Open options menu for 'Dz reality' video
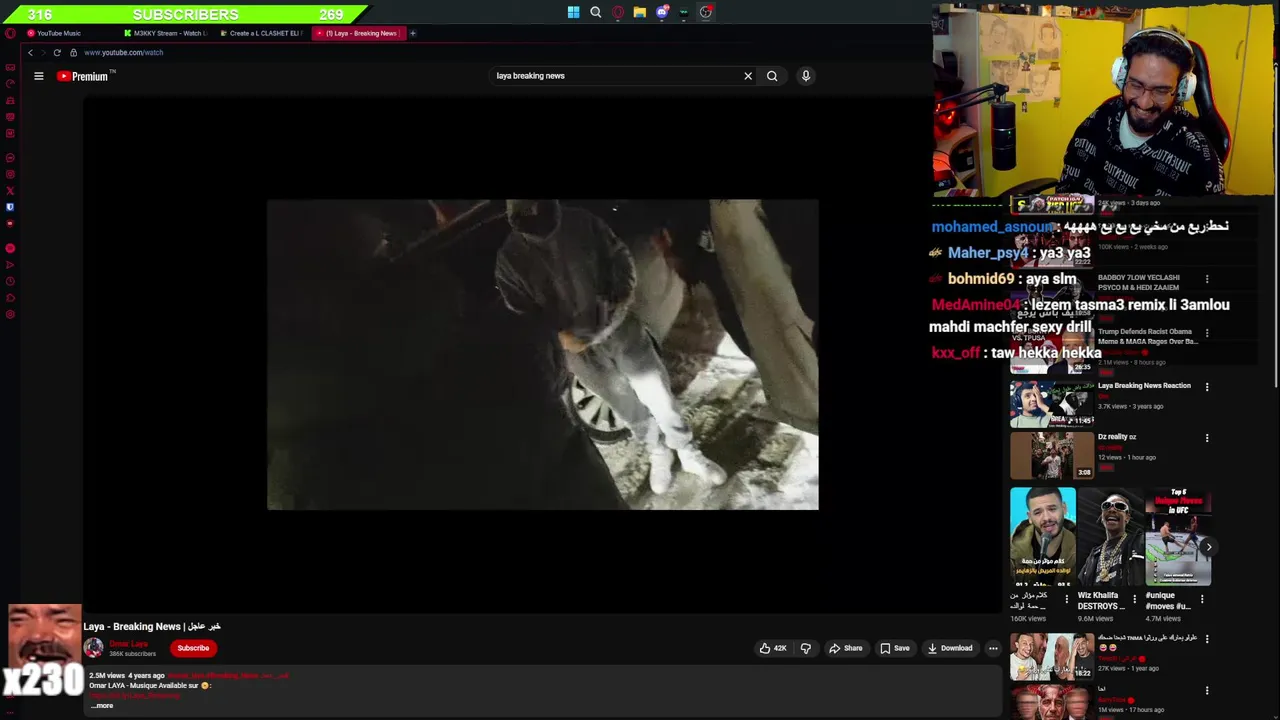Image resolution: width=1280 pixels, height=720 pixels. point(1207,438)
